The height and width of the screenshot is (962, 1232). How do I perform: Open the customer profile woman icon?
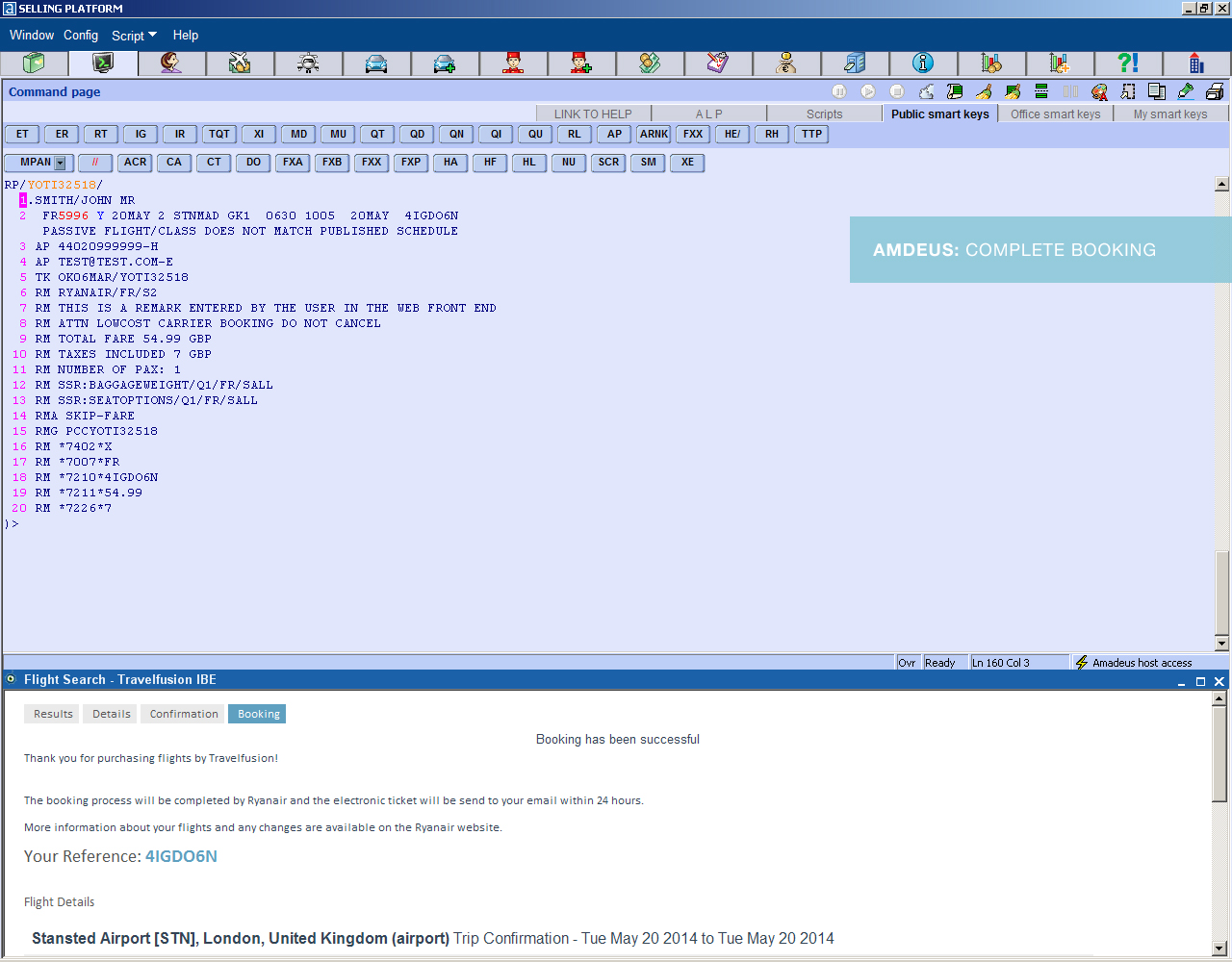click(x=171, y=63)
